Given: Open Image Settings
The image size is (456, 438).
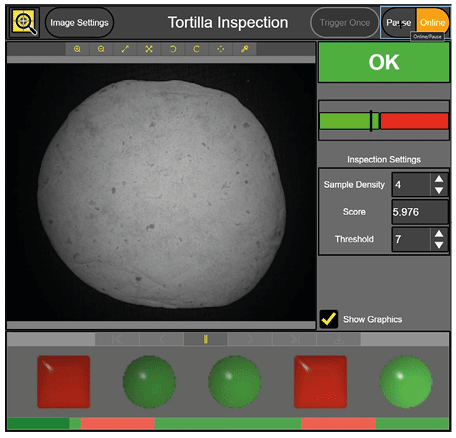Looking at the screenshot, I should [79, 23].
